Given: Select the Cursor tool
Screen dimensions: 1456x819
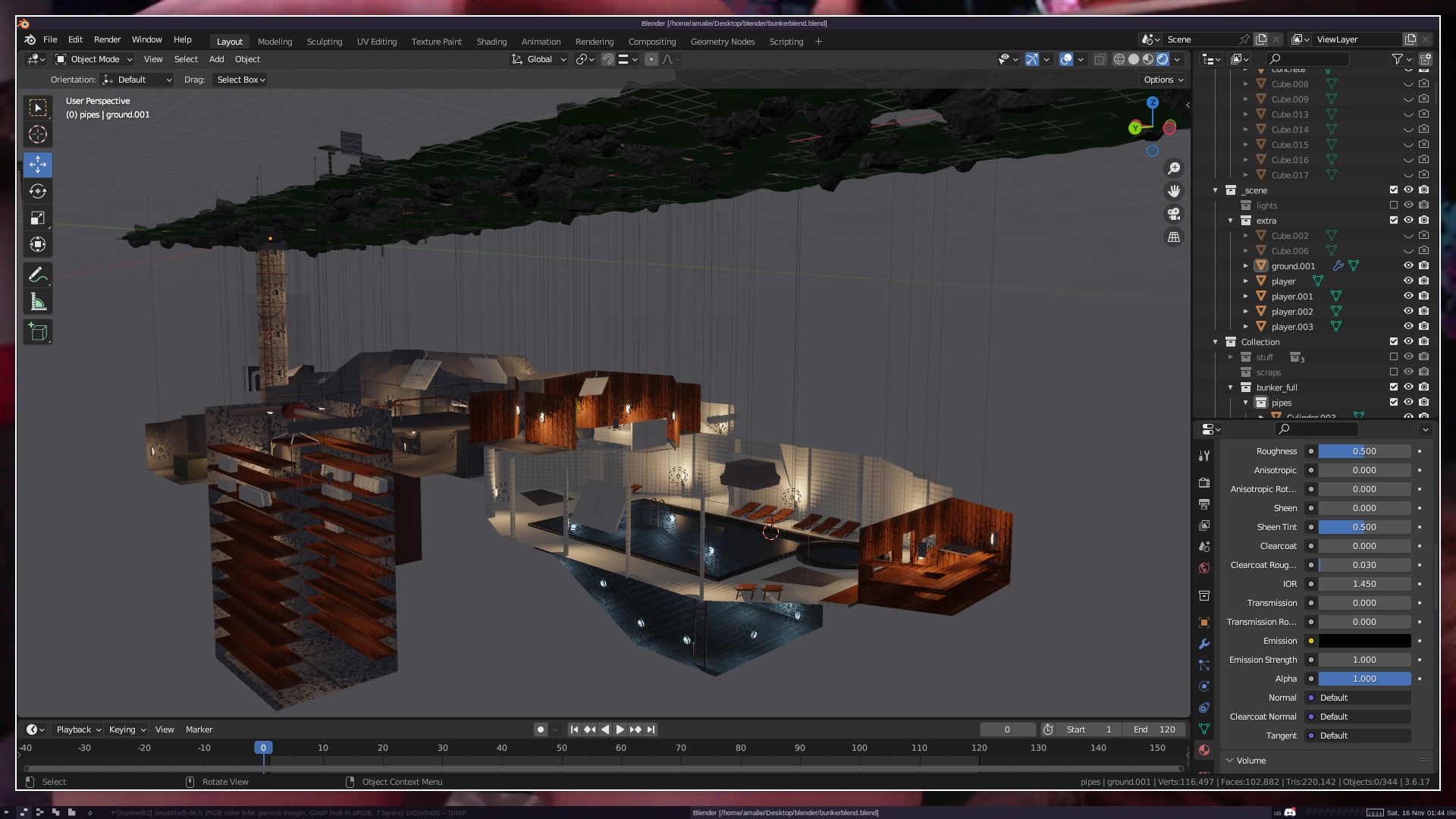Looking at the screenshot, I should [x=38, y=135].
